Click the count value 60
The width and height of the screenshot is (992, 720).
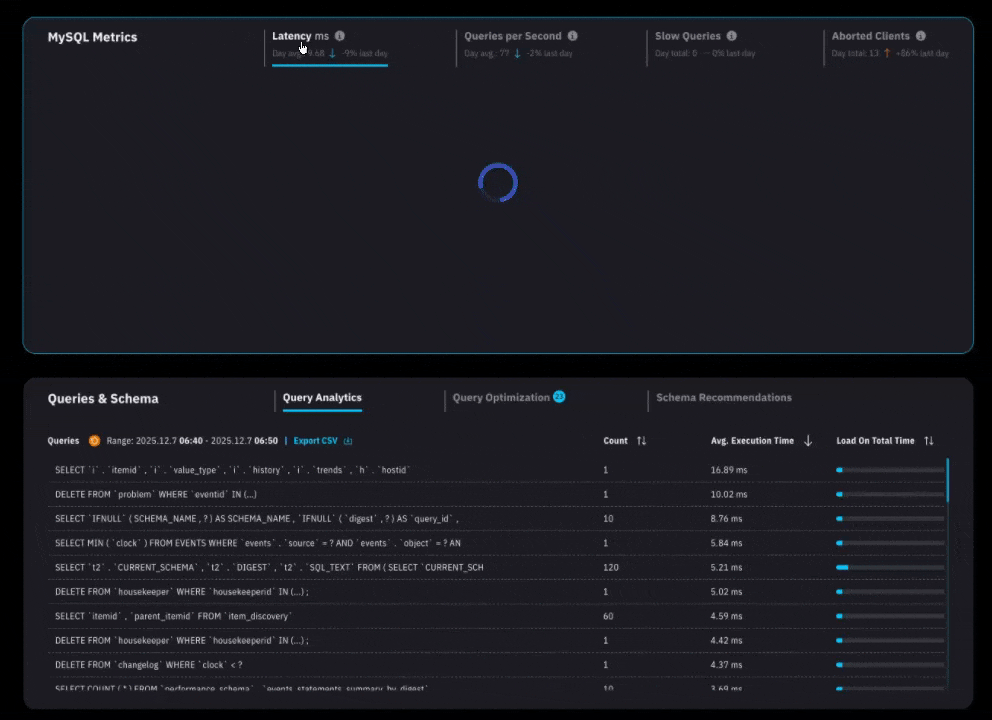click(608, 616)
